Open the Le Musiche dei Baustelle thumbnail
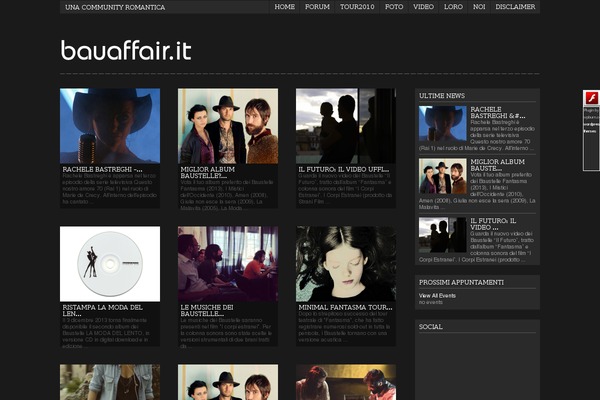The width and height of the screenshot is (600, 400). pyautogui.click(x=228, y=264)
